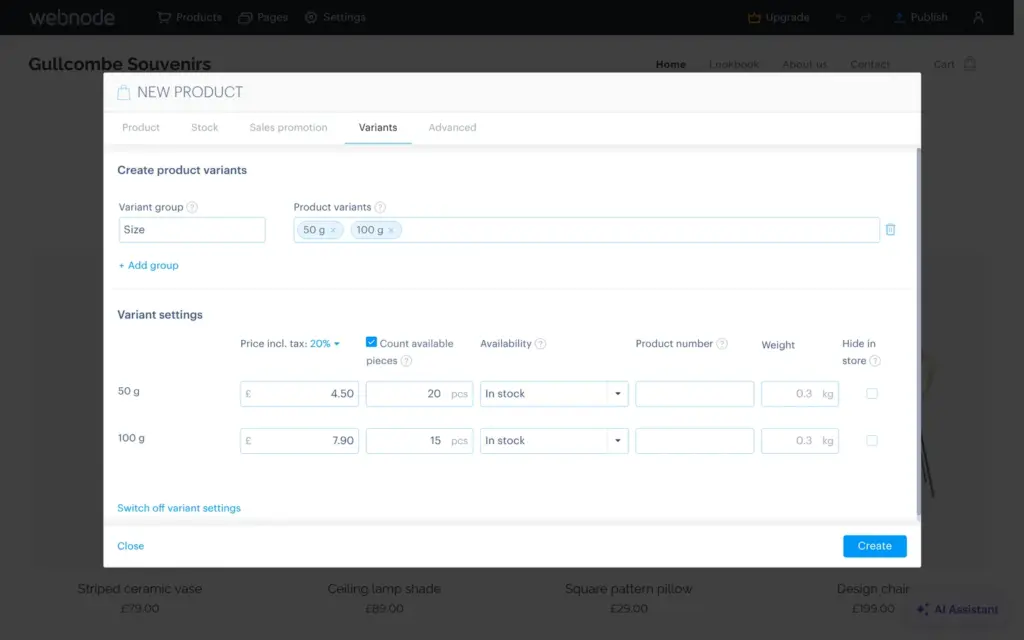Click the Upgrade button

[x=778, y=18]
